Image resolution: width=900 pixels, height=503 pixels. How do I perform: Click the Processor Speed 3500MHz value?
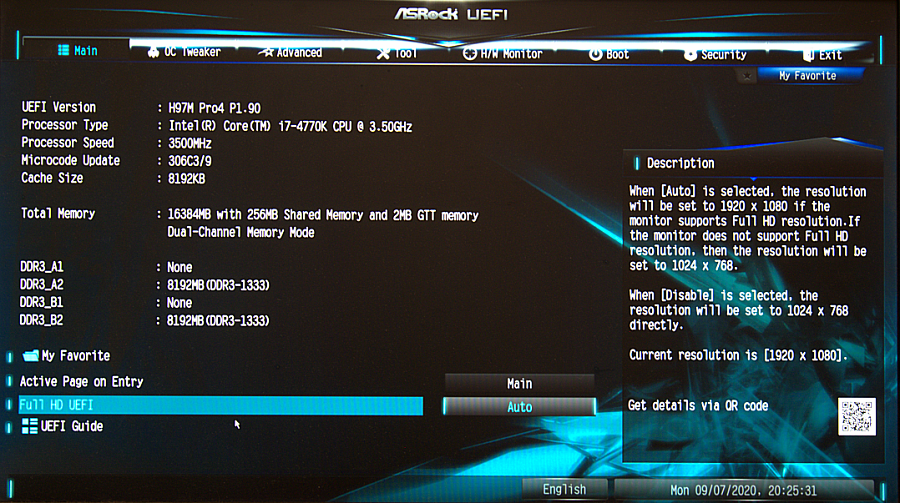190,144
